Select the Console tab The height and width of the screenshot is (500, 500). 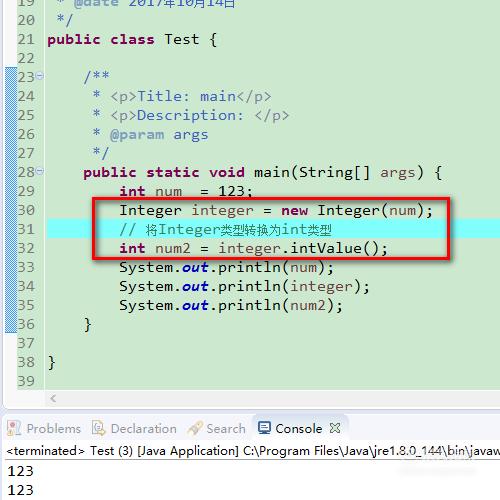(299, 429)
